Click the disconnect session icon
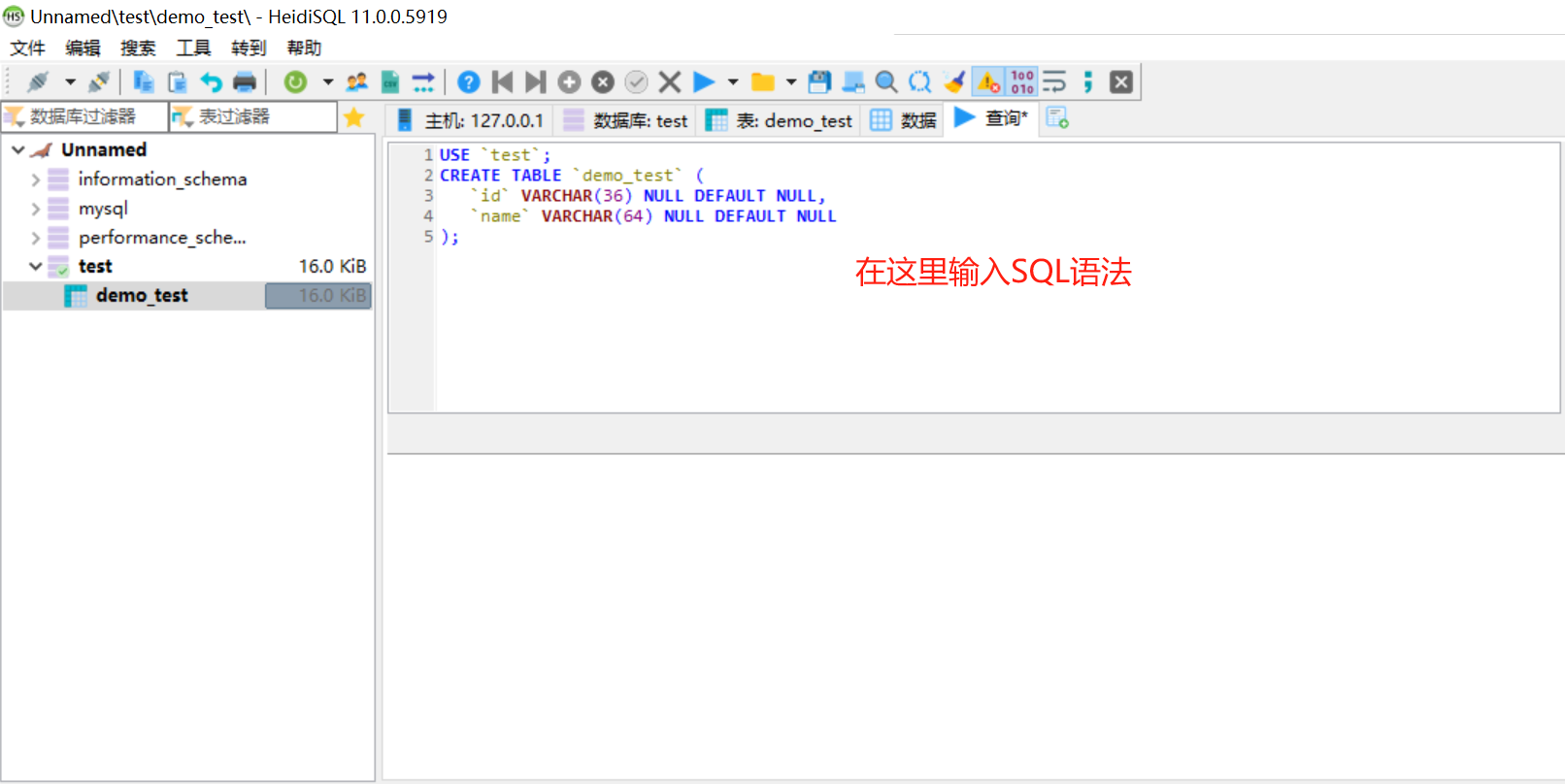This screenshot has width=1565, height=784. [x=99, y=82]
